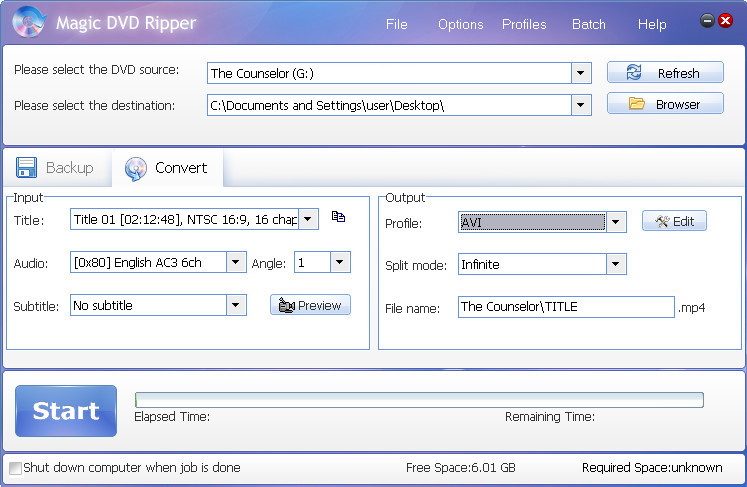Click the 'Remaining Time:' label
The image size is (747, 487).
550,416
